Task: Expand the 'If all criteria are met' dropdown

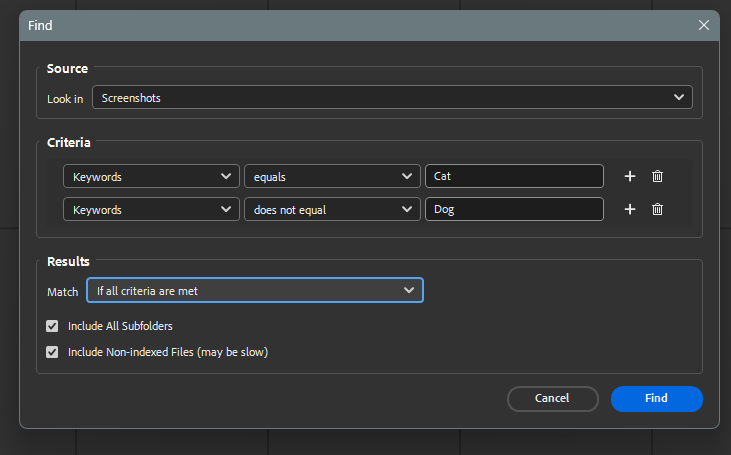Action: (x=255, y=290)
